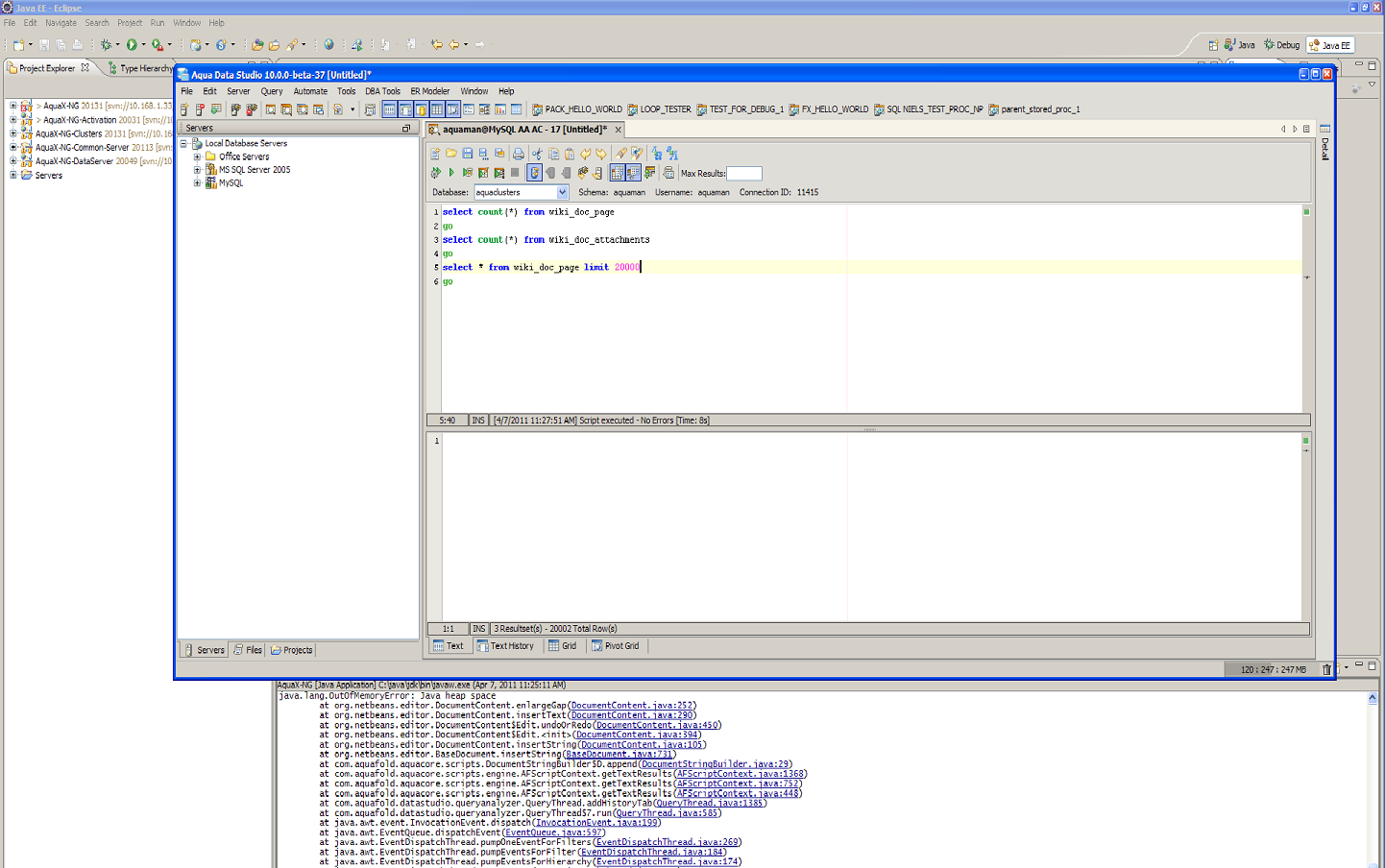Image resolution: width=1385 pixels, height=868 pixels.
Task: Click the Paste clipboard icon in query toolbar
Action: (570, 154)
